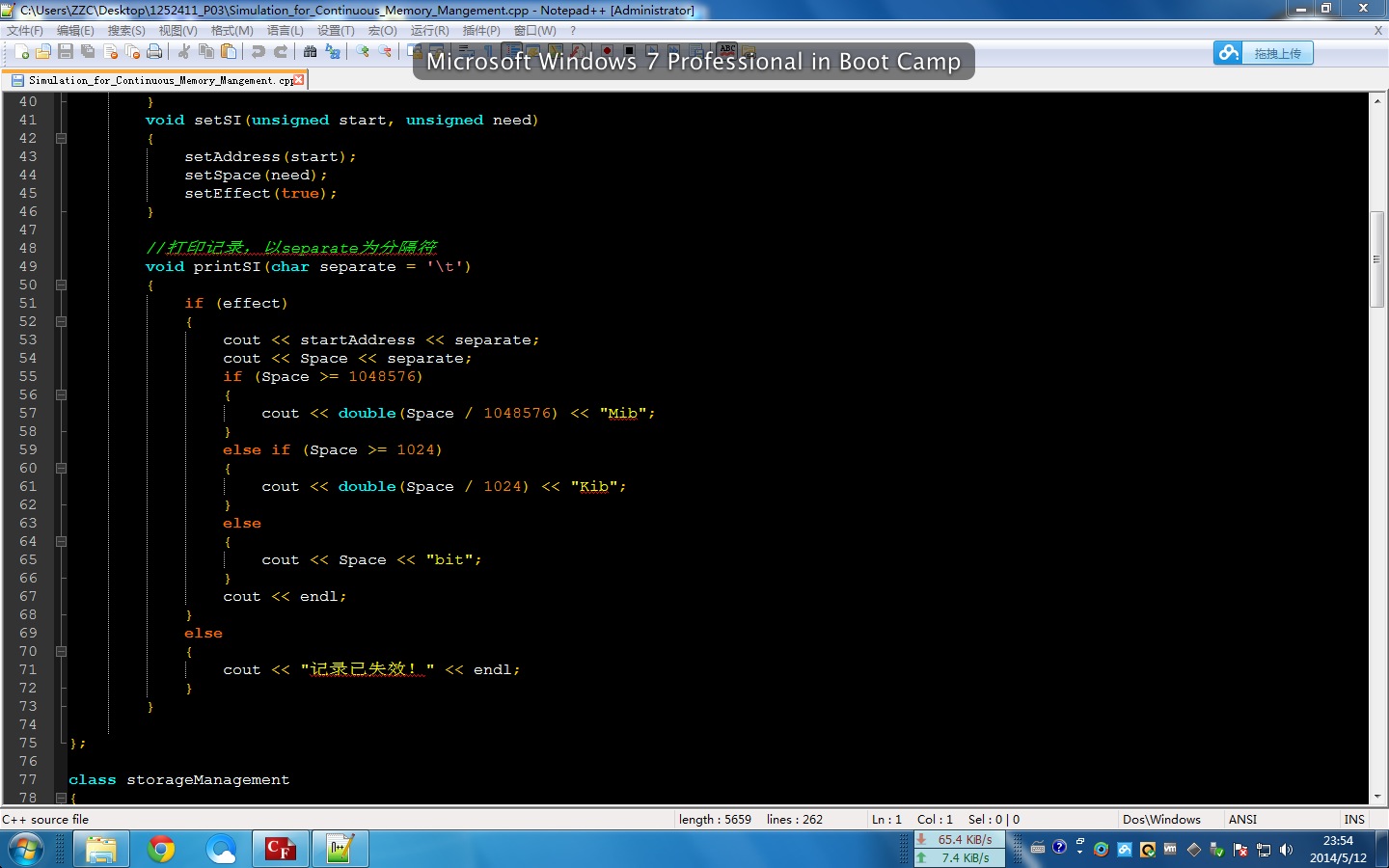Open Windows Explorer from taskbar

coord(101,849)
